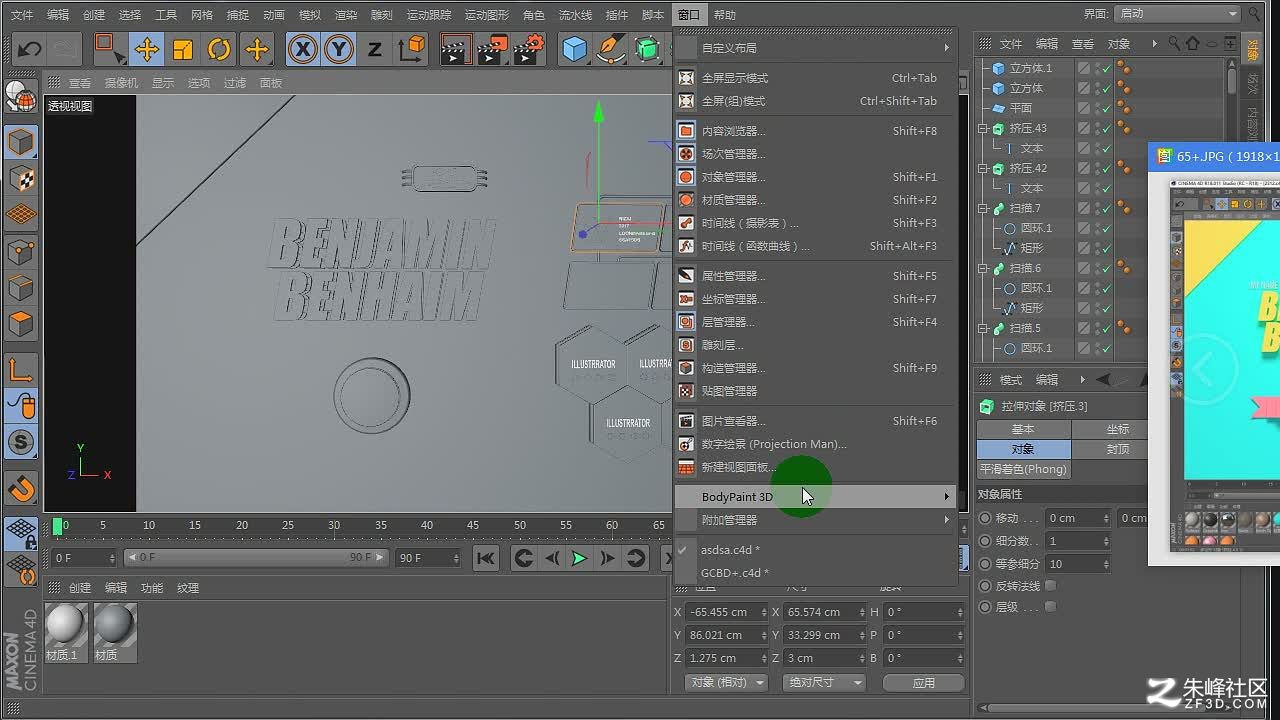Expand the 附加管理器 submenu
Screen dimensions: 1280x720
click(814, 520)
